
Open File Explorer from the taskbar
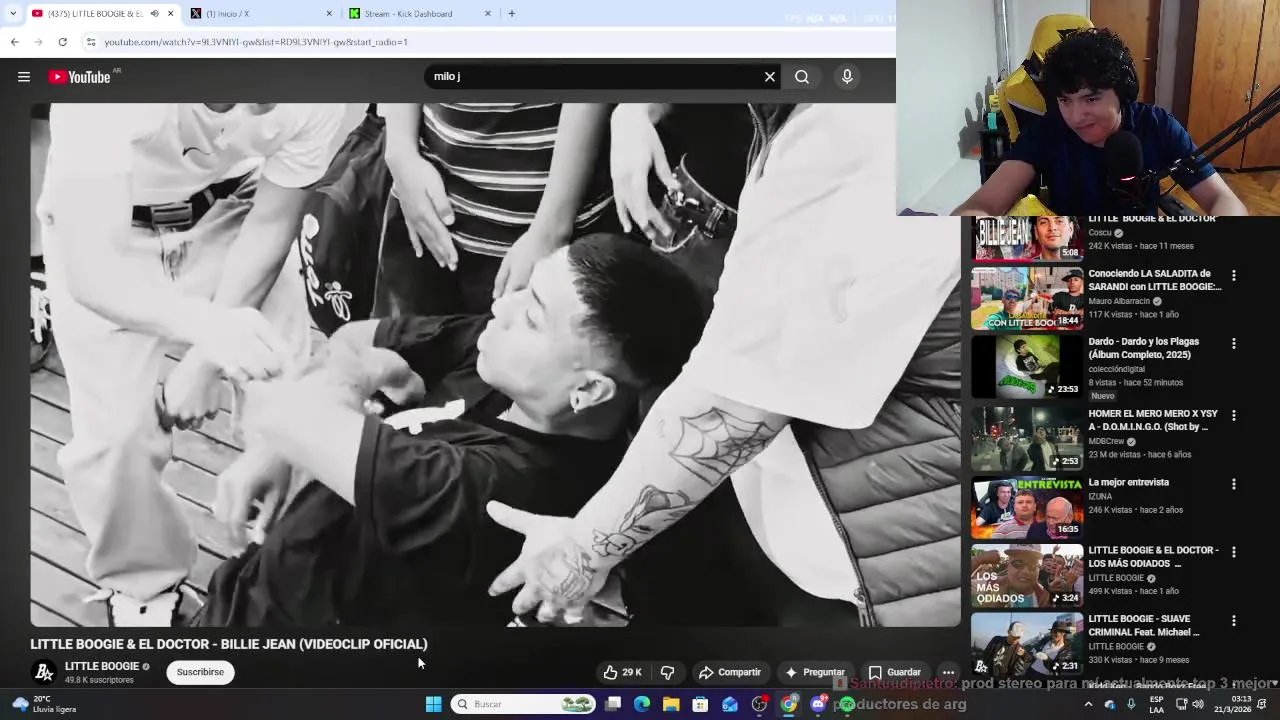click(671, 704)
